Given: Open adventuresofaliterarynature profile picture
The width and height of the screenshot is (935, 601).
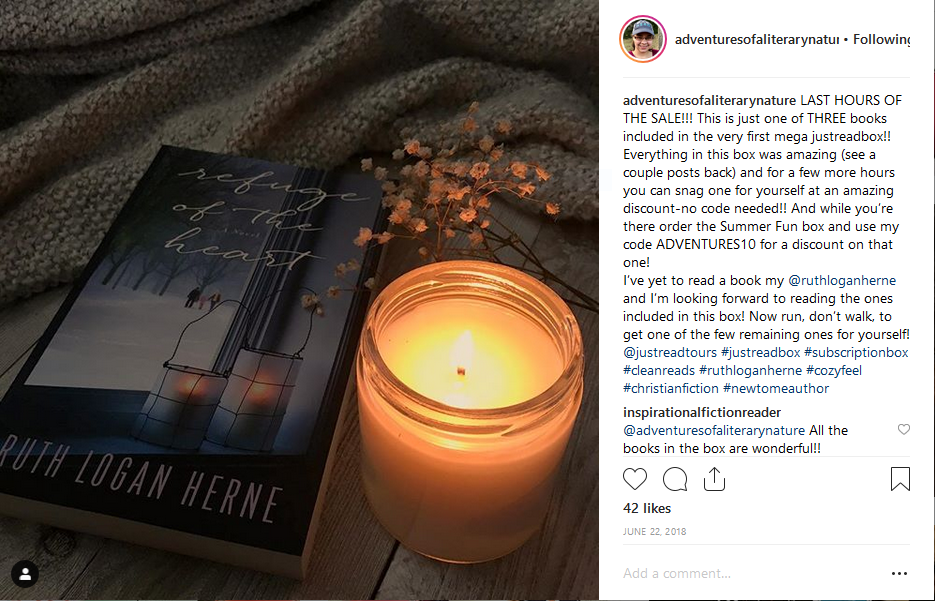Looking at the screenshot, I should tap(643, 39).
